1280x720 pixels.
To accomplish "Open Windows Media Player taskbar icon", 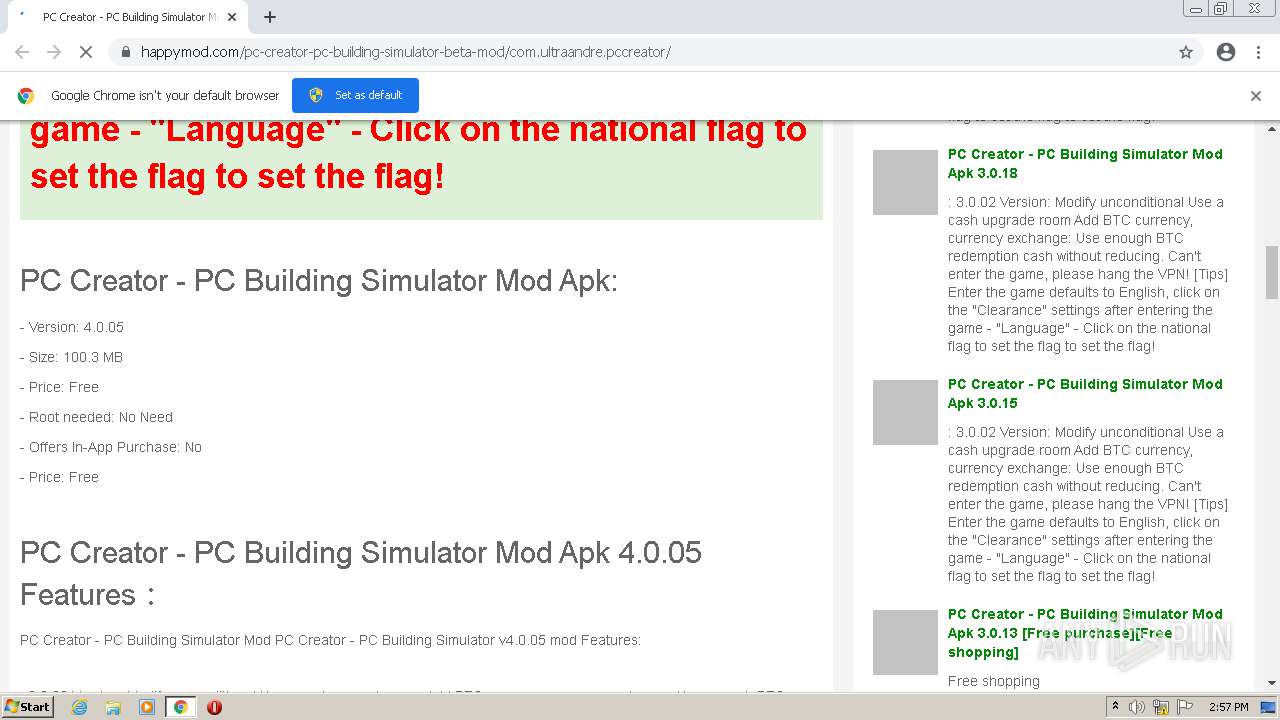I will 147,707.
